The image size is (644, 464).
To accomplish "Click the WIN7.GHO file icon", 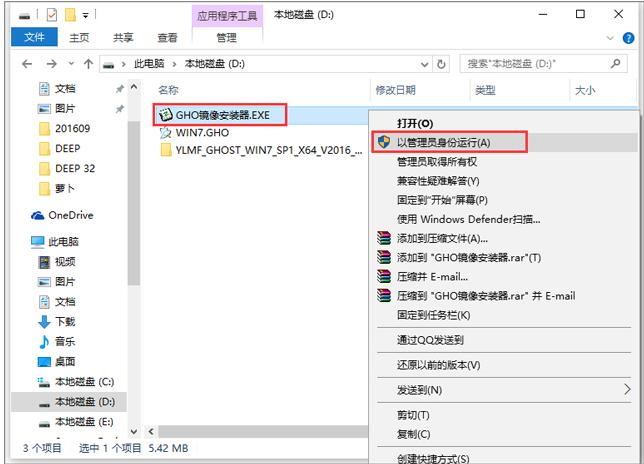I will pyautogui.click(x=165, y=132).
